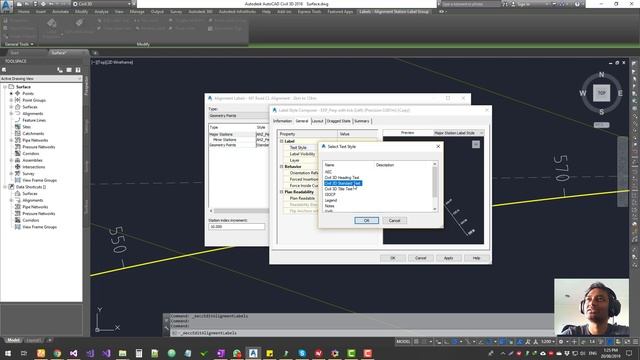Open the notification center icon
The image size is (640, 360).
pyautogui.click(x=629, y=353)
